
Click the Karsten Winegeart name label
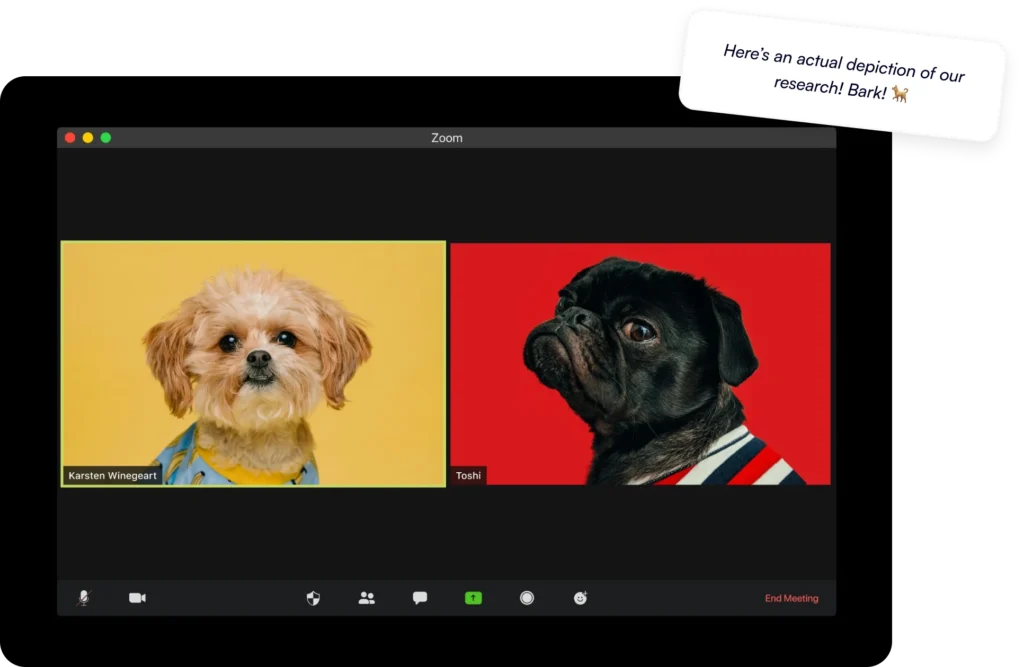click(x=112, y=476)
